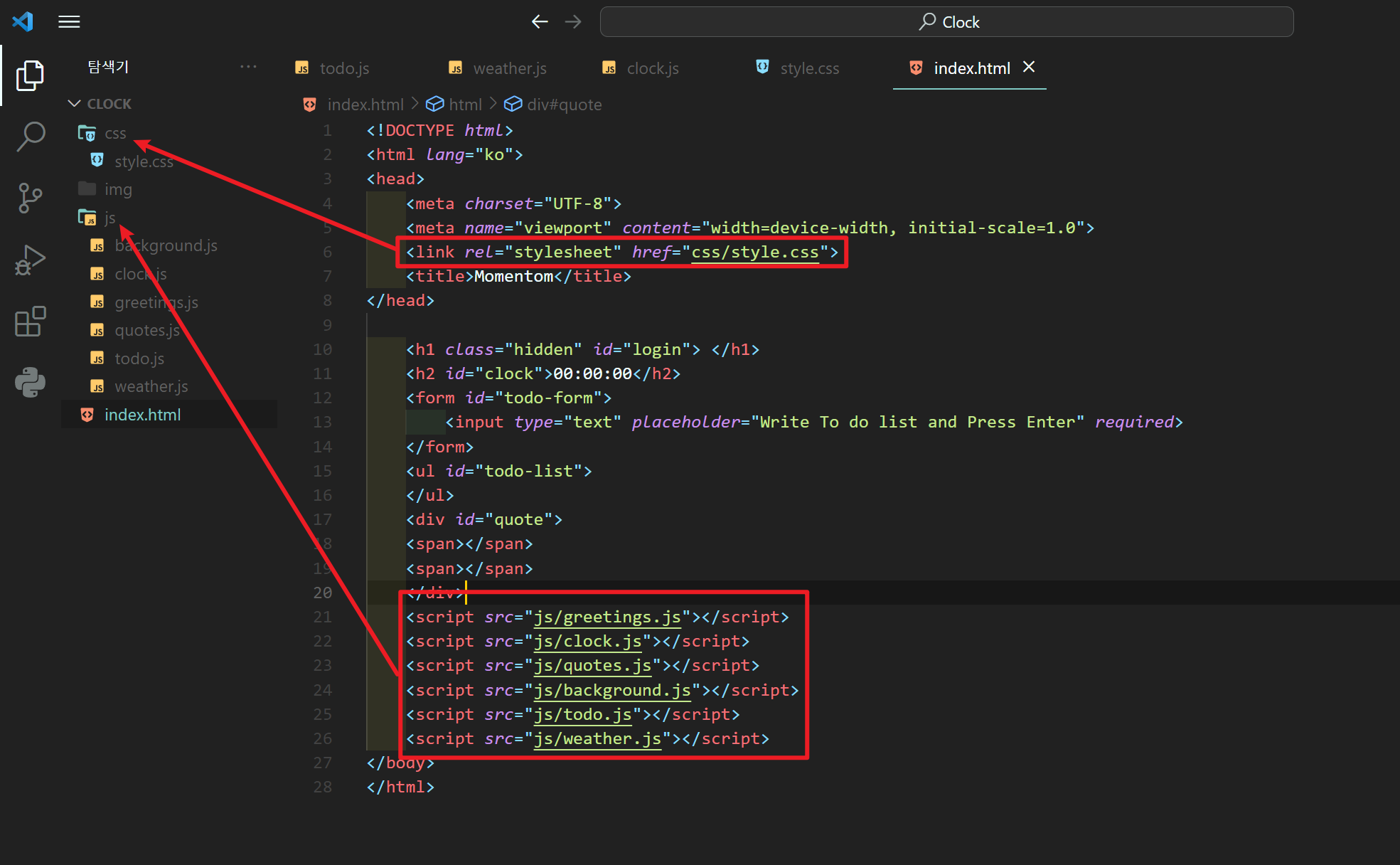Open the Search view in activity bar
1400x865 pixels.
point(30,136)
